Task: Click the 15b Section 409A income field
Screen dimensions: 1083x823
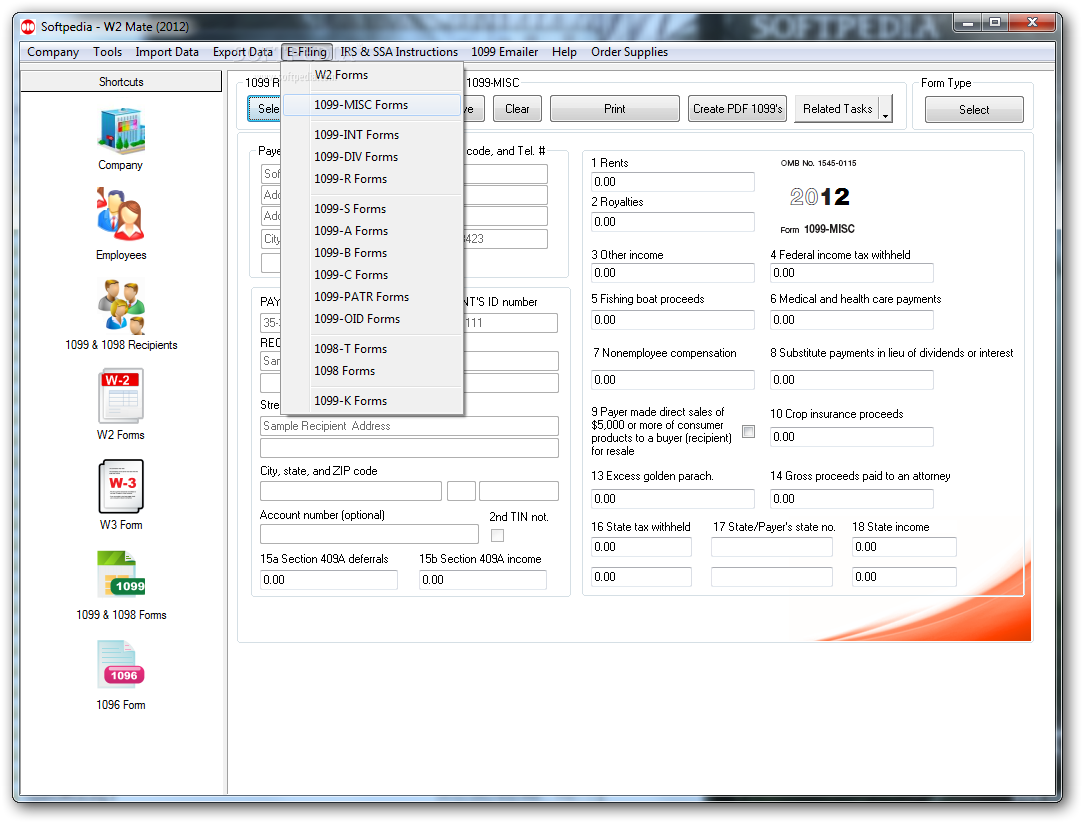Action: coord(483,579)
